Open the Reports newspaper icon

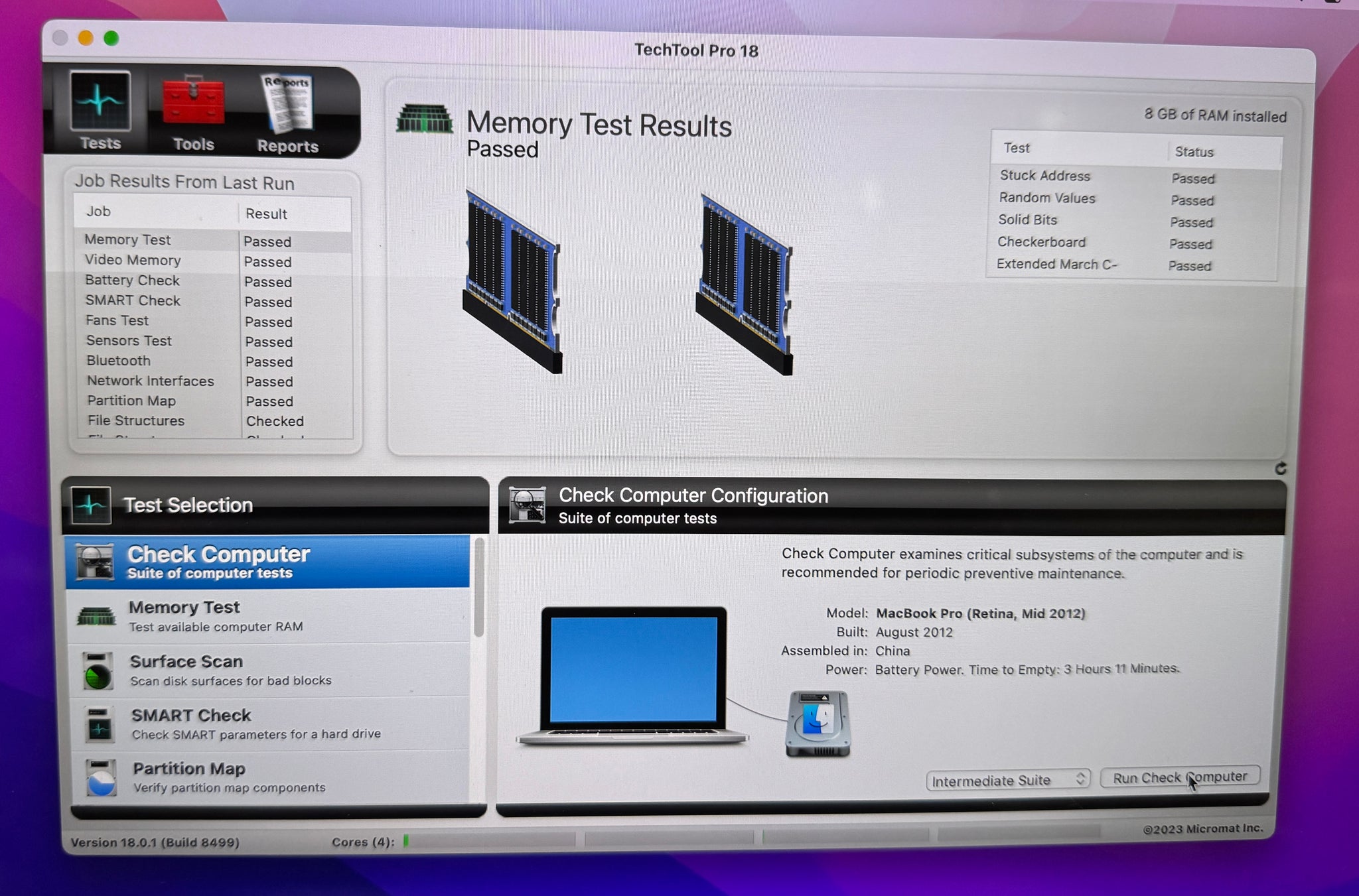click(287, 103)
